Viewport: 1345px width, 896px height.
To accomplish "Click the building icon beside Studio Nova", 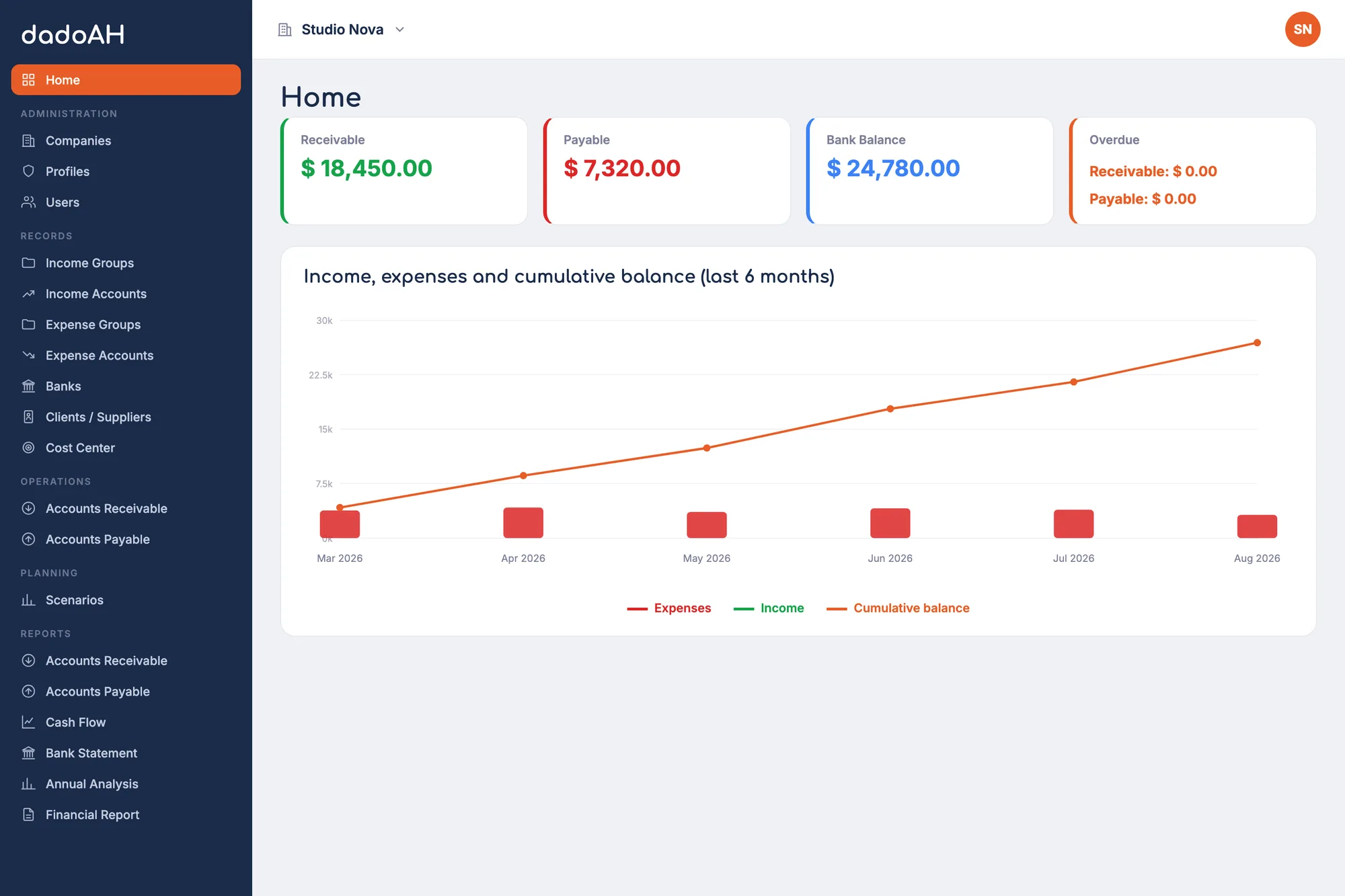I will point(285,30).
